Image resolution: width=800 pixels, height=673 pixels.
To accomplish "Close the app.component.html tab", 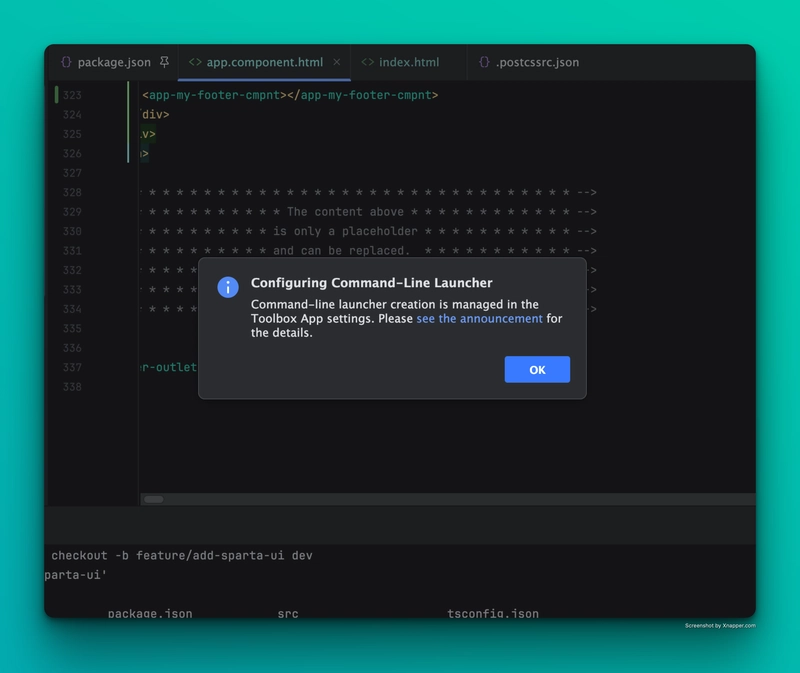I will 337,62.
